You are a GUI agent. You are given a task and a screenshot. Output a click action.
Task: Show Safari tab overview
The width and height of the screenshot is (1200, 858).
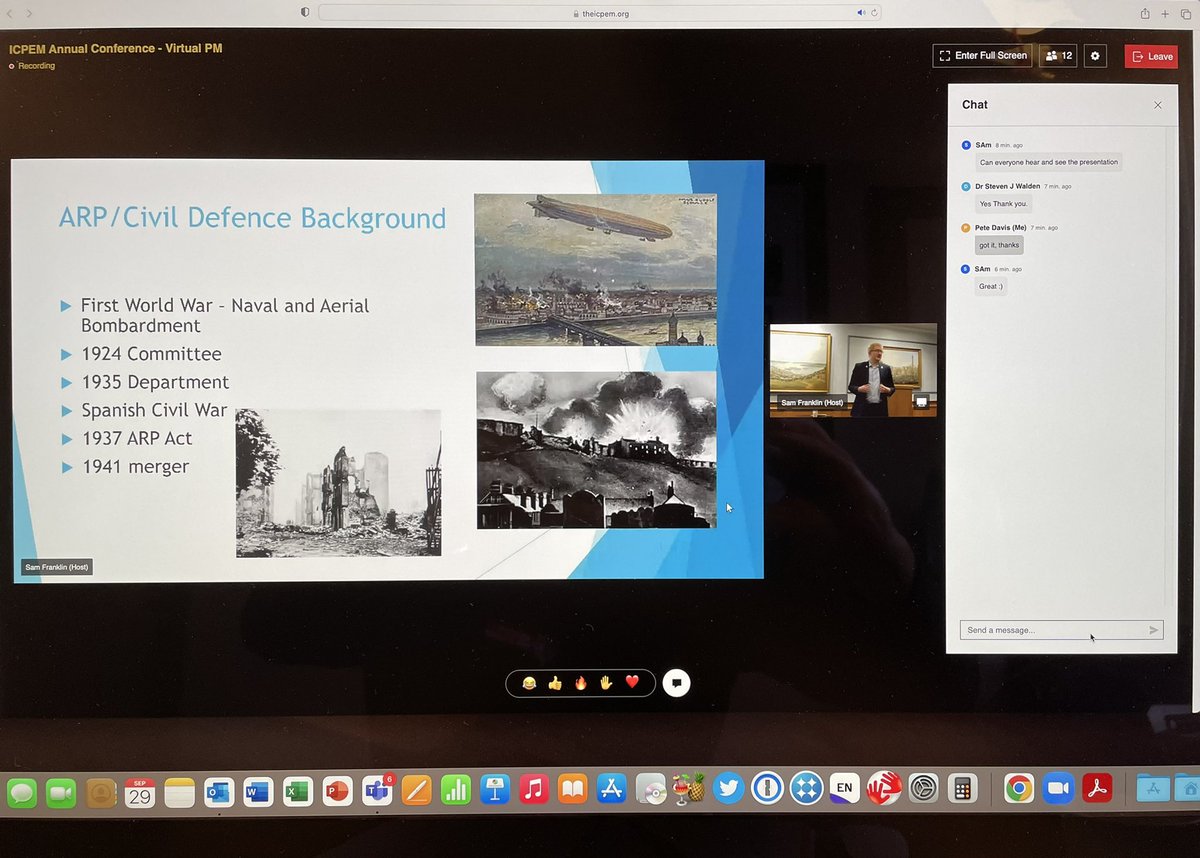(x=1186, y=13)
